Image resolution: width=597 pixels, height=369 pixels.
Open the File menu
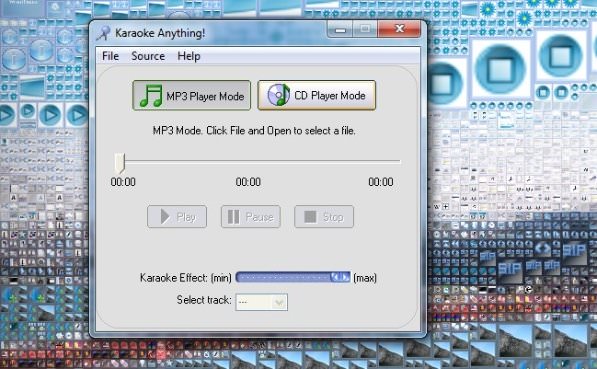(x=110, y=56)
